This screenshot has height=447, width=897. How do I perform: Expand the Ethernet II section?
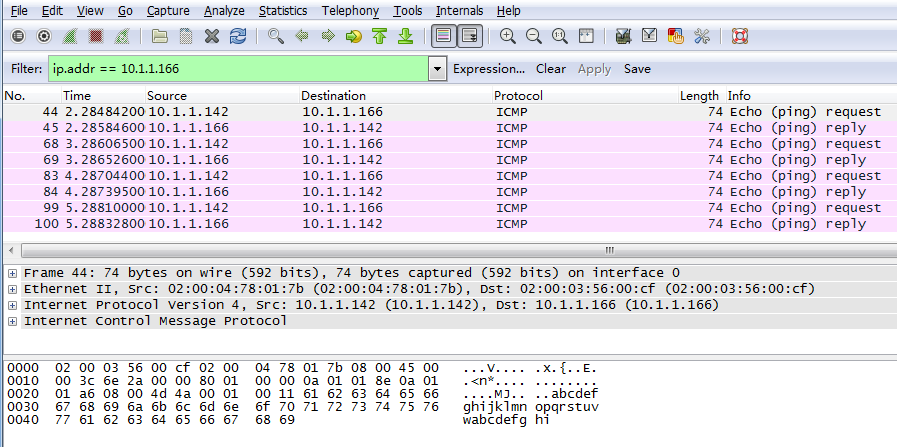(x=12, y=289)
